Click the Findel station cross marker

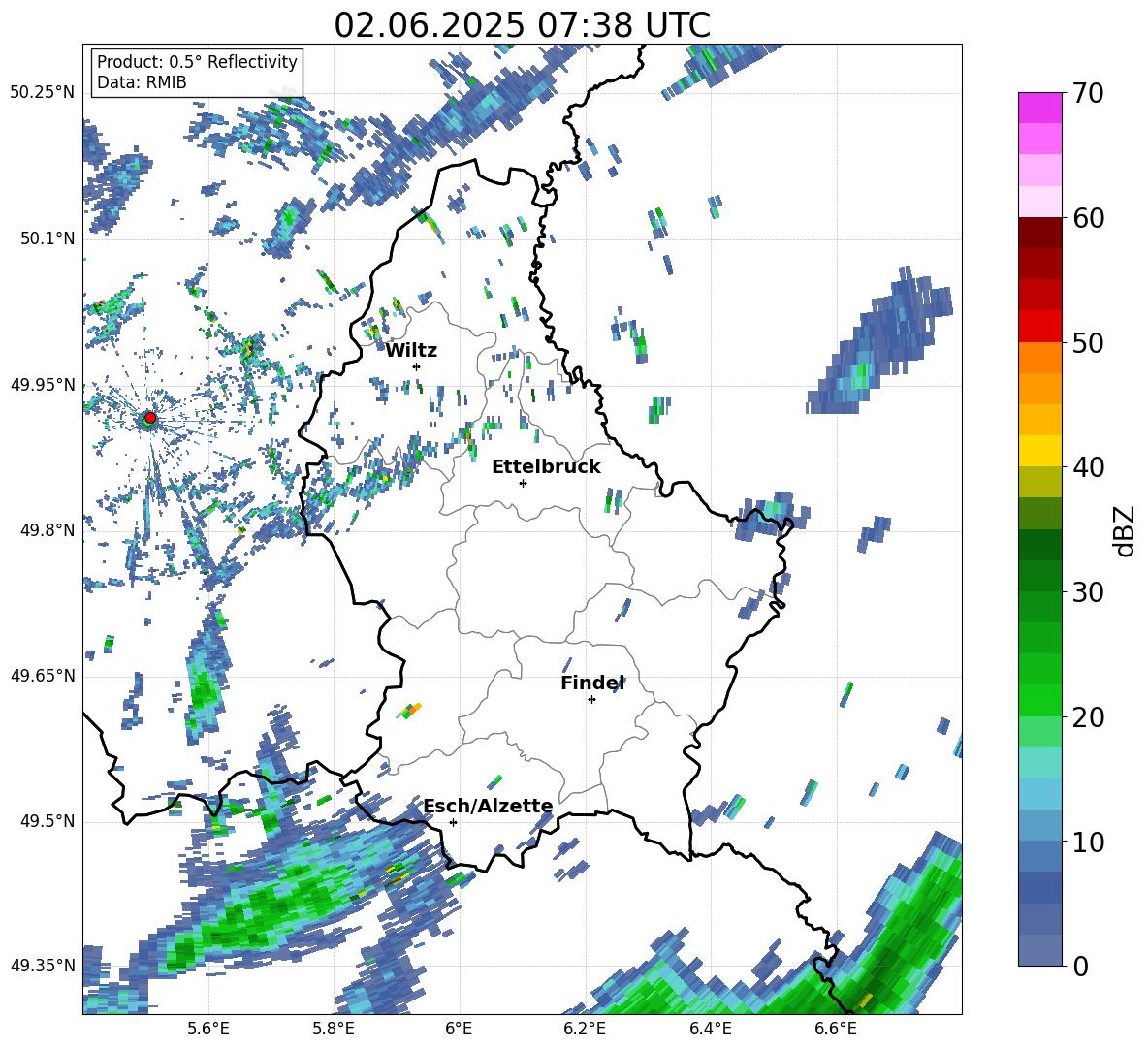coord(591,700)
